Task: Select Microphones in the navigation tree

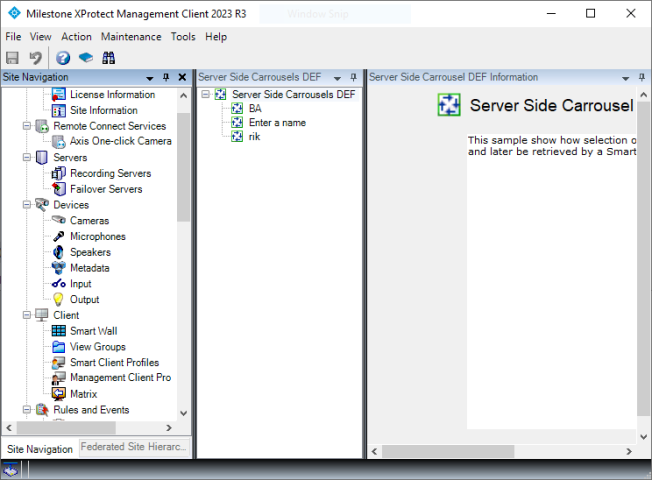Action: pyautogui.click(x=97, y=237)
